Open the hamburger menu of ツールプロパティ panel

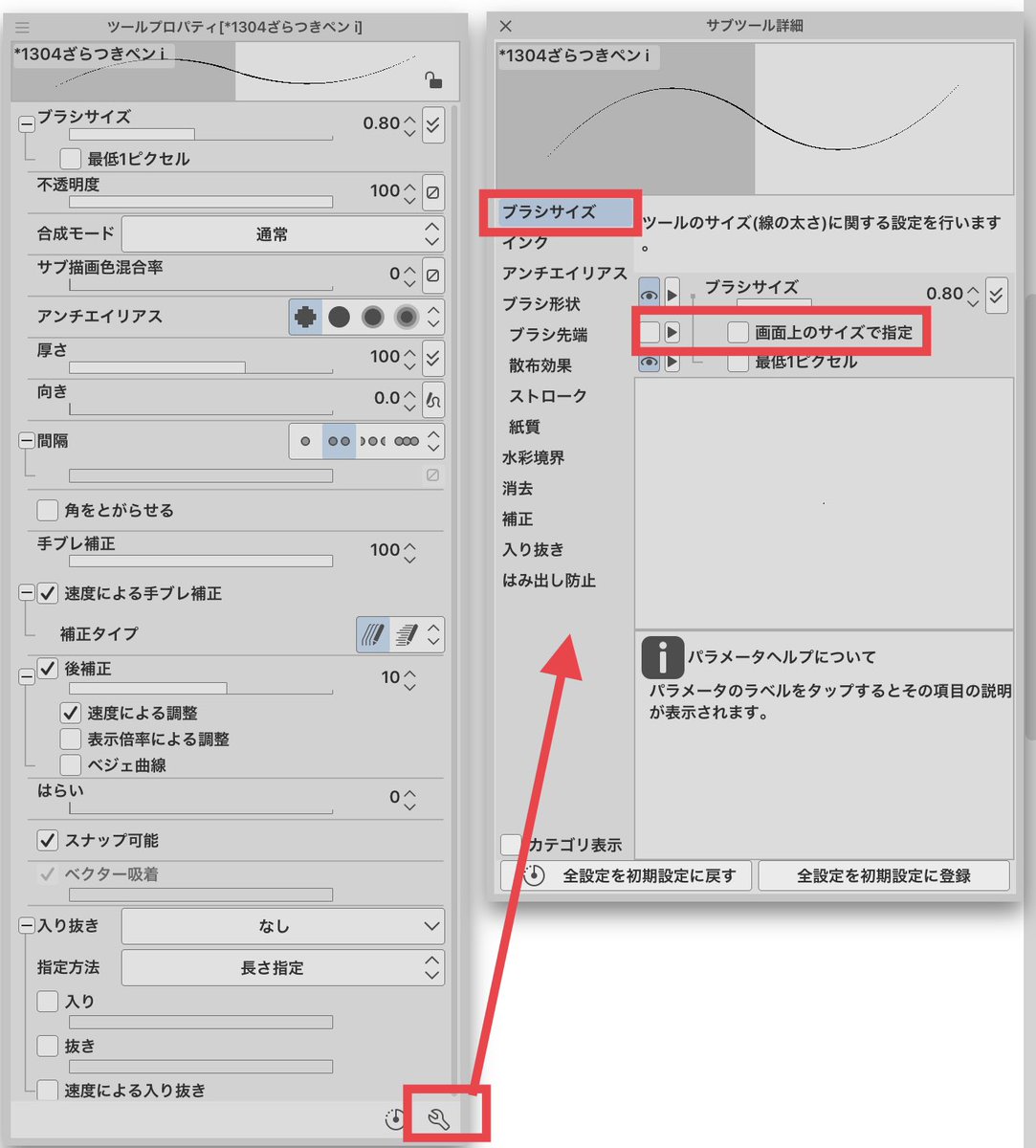pos(21,27)
